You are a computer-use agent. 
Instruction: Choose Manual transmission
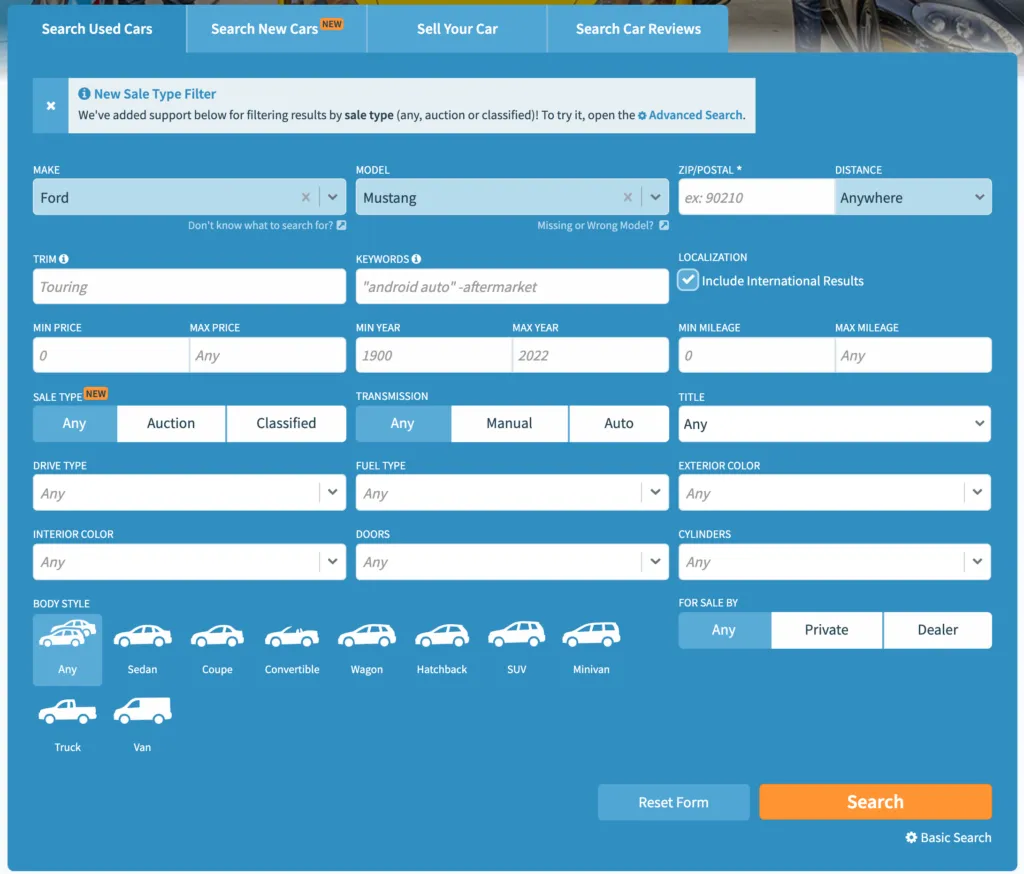click(x=509, y=424)
